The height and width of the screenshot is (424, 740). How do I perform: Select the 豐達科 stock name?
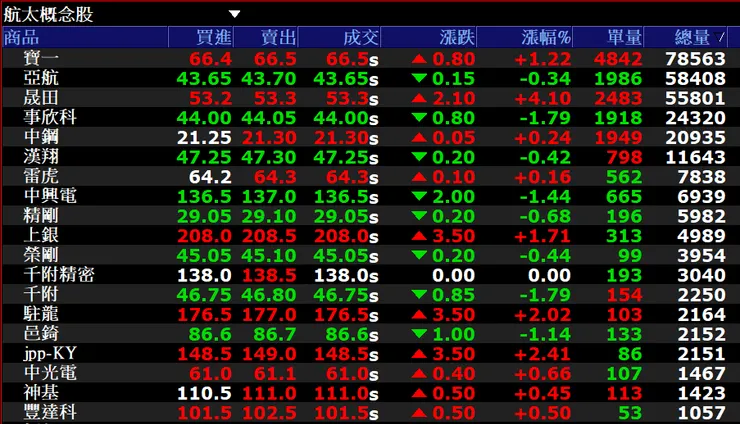click(x=50, y=413)
